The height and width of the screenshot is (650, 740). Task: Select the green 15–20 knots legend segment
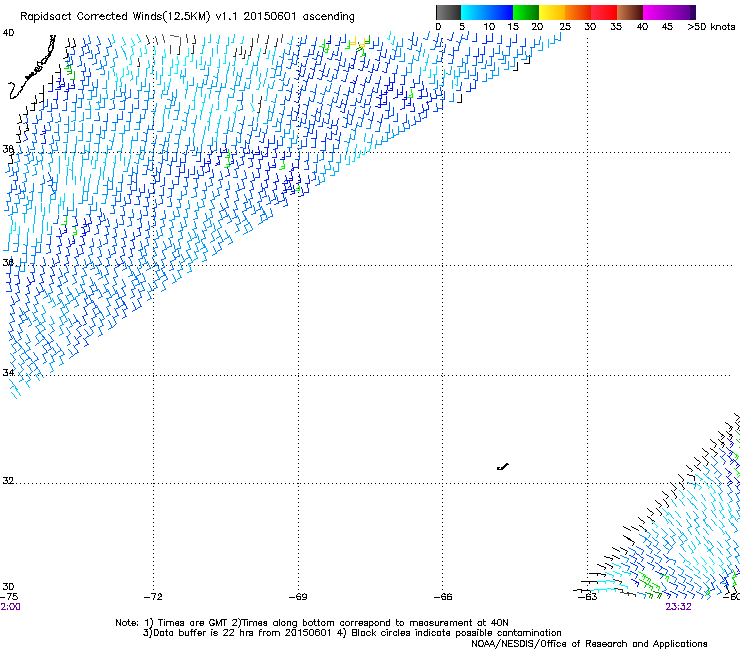tap(526, 12)
